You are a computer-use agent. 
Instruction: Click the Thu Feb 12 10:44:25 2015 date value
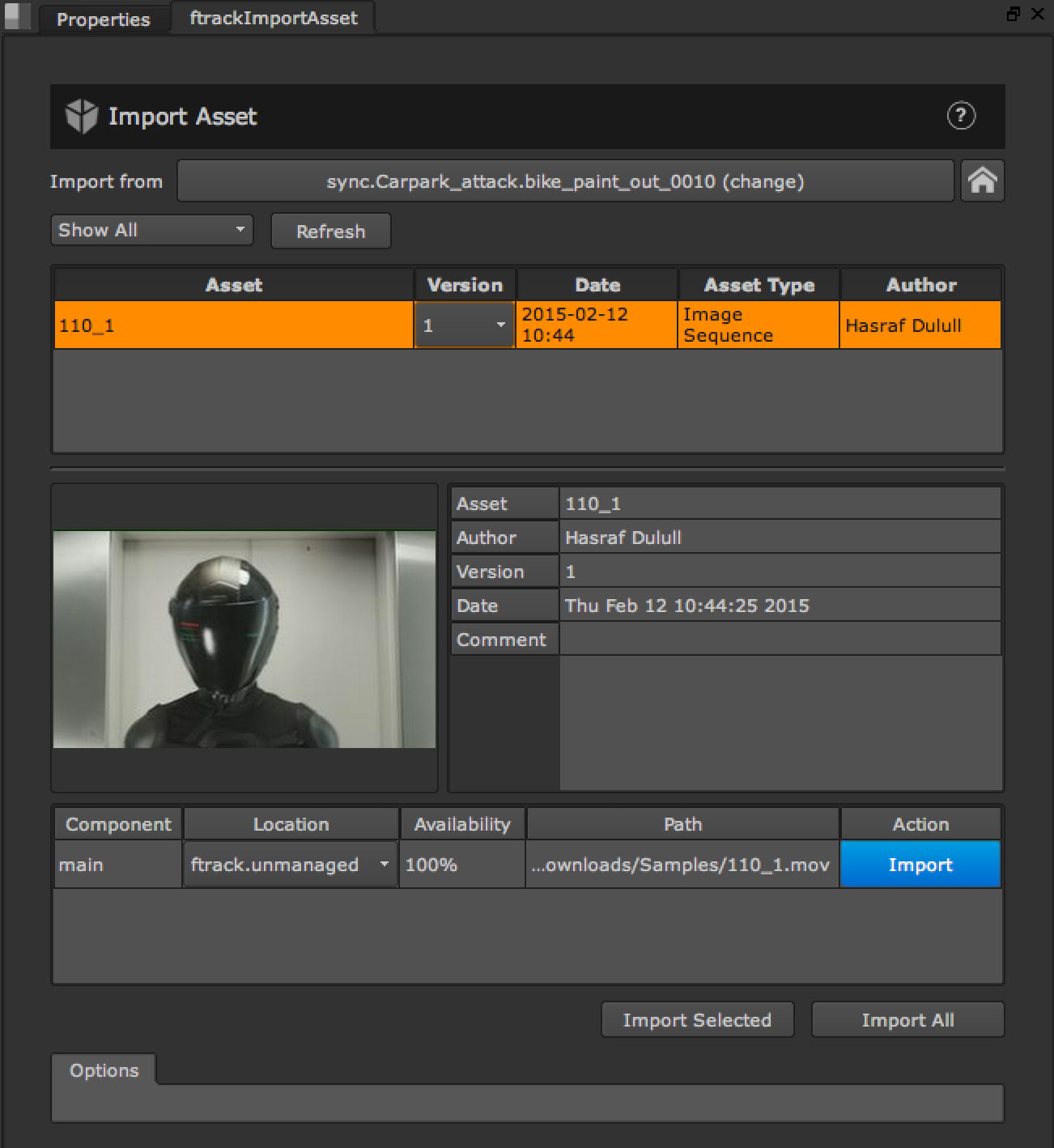pyautogui.click(x=780, y=606)
